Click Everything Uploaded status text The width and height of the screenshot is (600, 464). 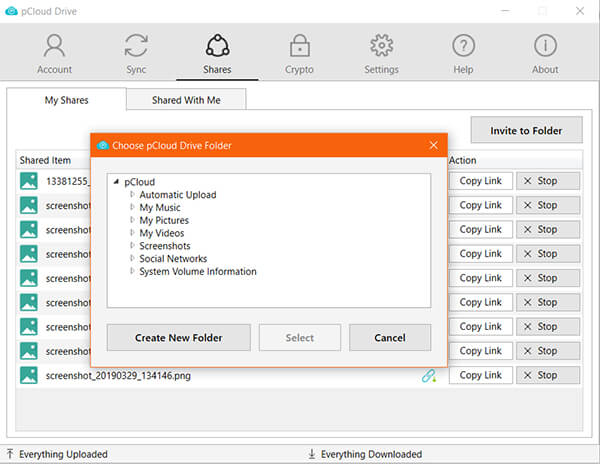(x=63, y=454)
